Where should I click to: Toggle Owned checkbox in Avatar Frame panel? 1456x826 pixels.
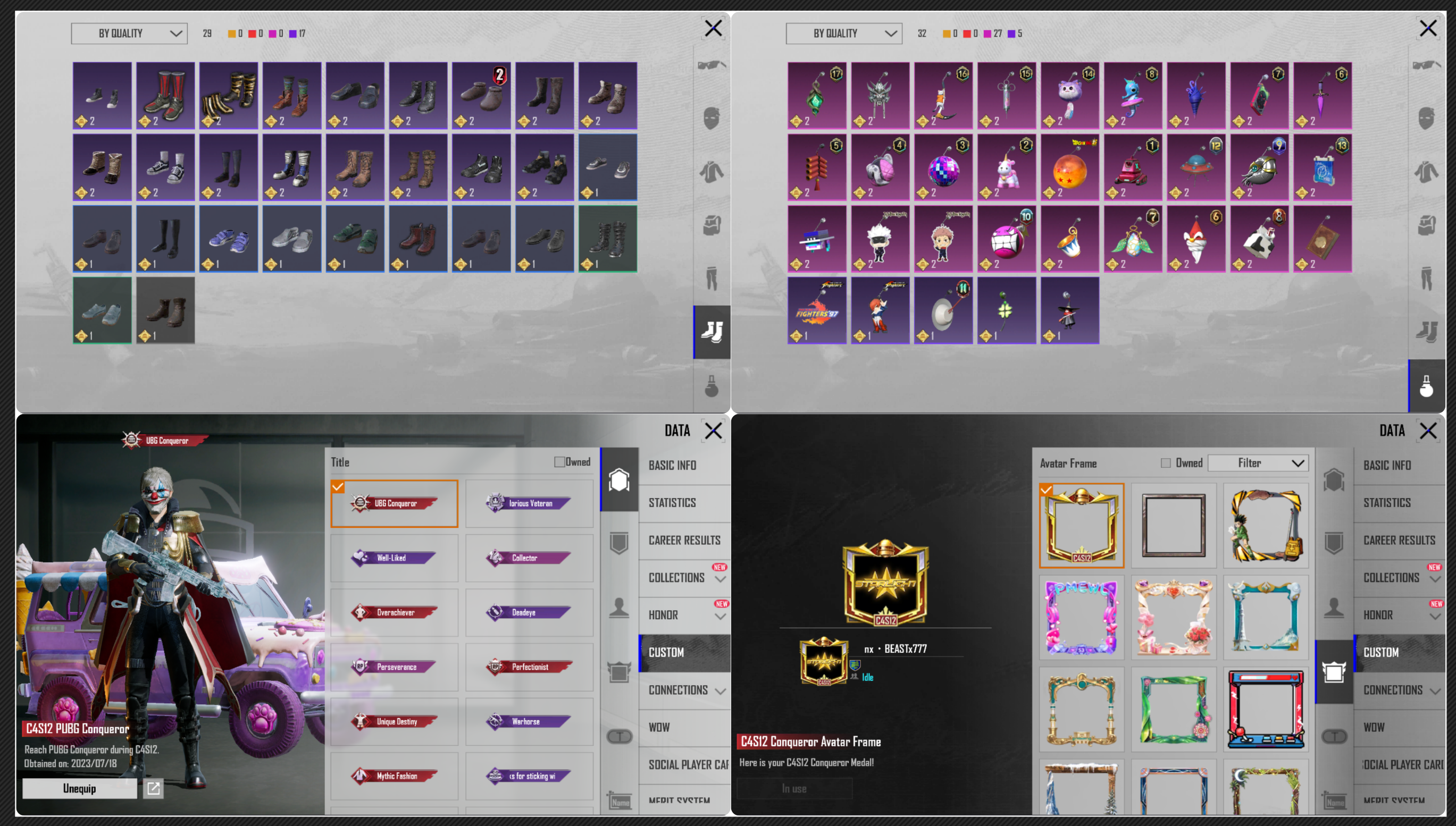[x=1166, y=463]
